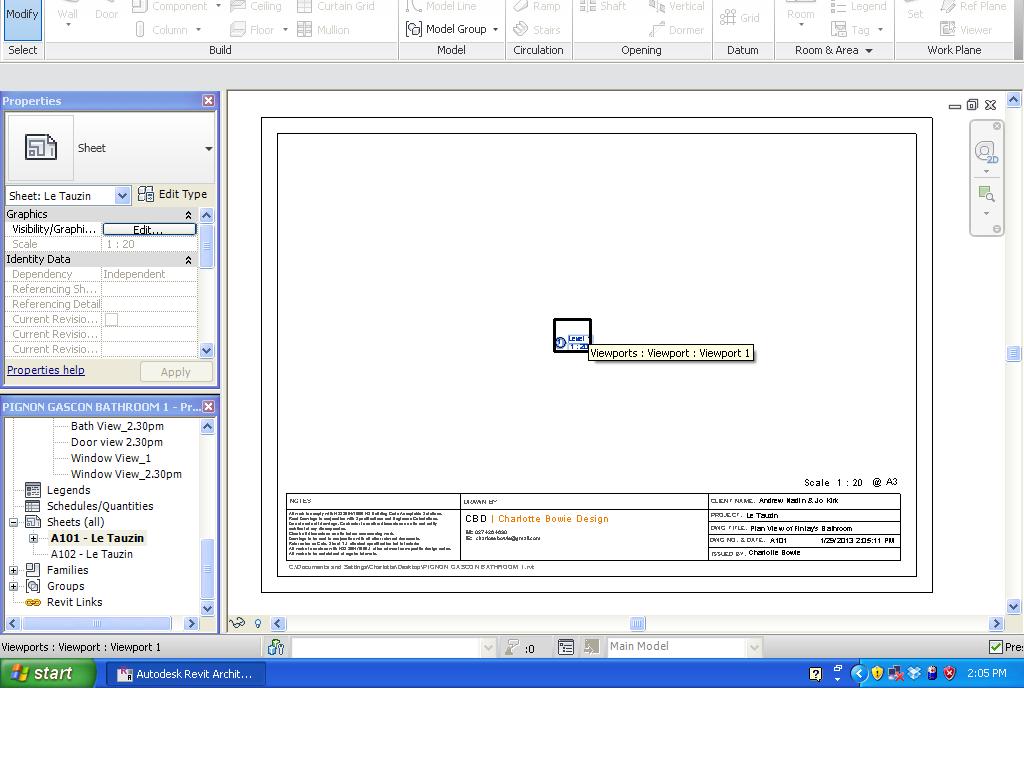1024x768 pixels.
Task: Click the Legends icon in browser
Action: click(33, 490)
